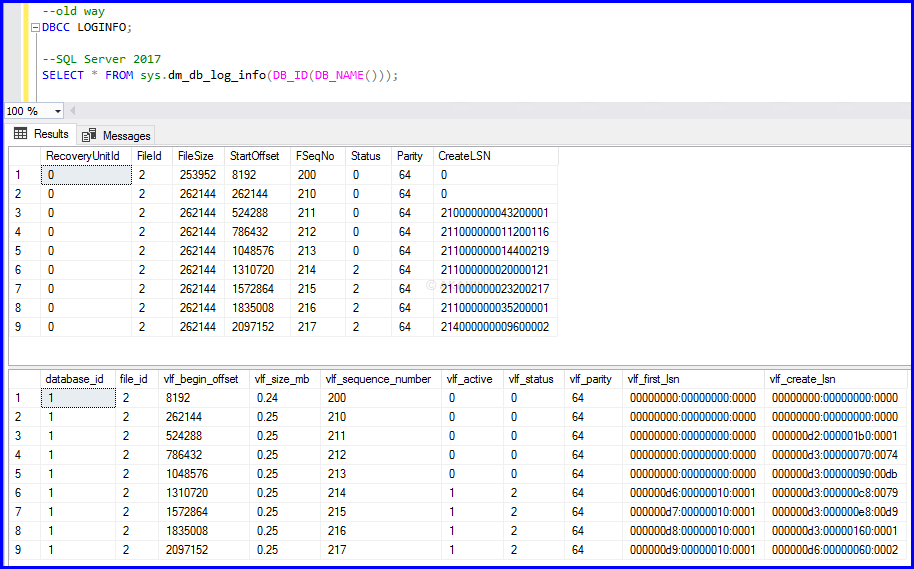The width and height of the screenshot is (914, 569).
Task: Select the CreateLSN column header
Action: point(495,156)
